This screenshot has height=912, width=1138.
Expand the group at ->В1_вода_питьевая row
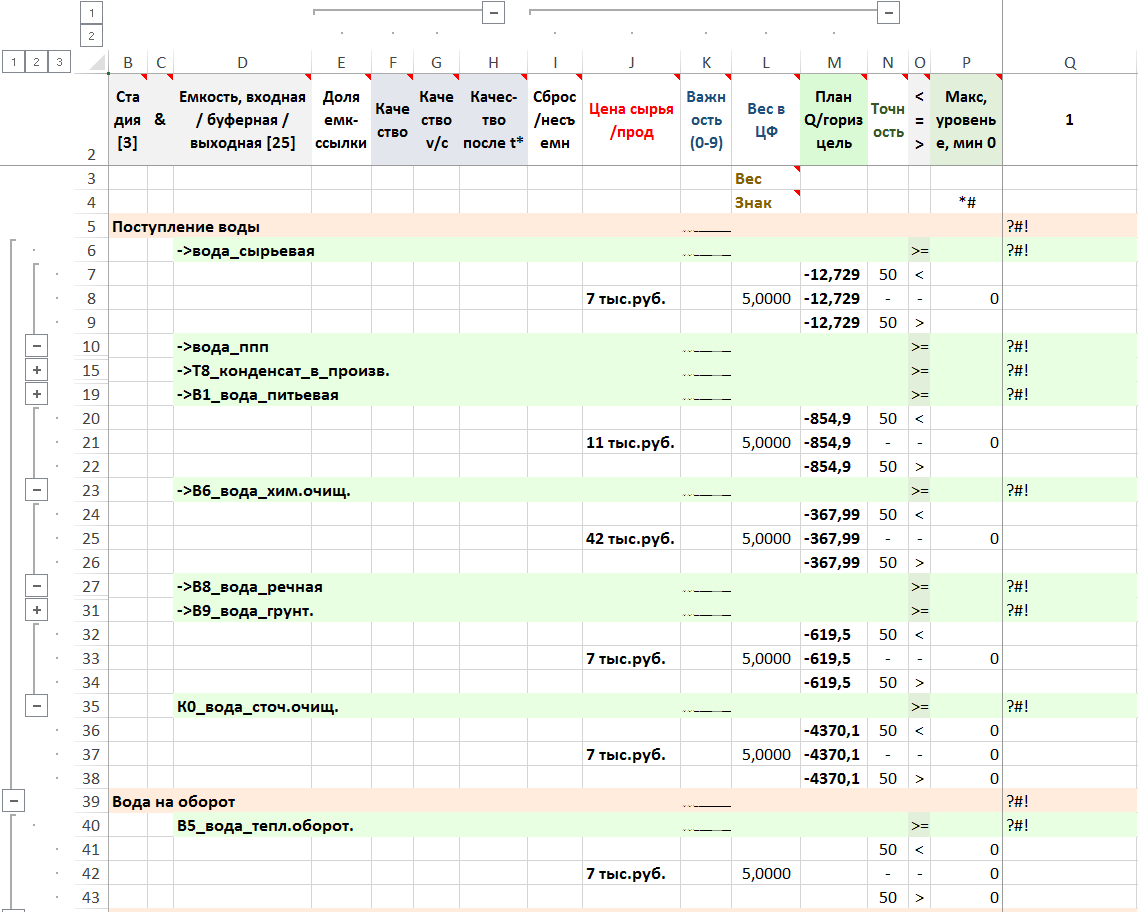37,394
